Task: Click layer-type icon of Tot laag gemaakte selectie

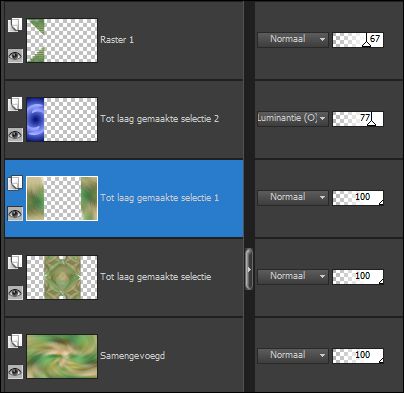Action: pos(15,262)
